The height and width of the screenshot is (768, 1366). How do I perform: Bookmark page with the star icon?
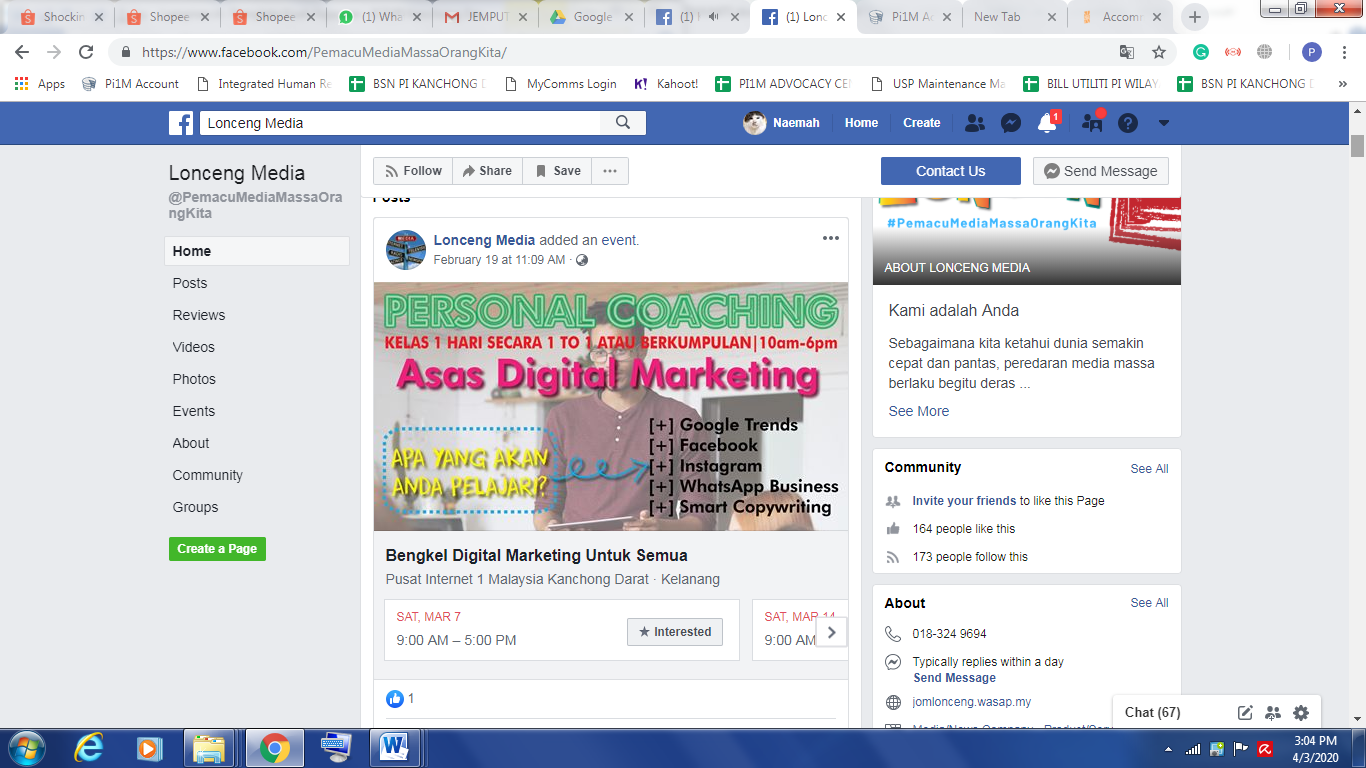[1159, 52]
